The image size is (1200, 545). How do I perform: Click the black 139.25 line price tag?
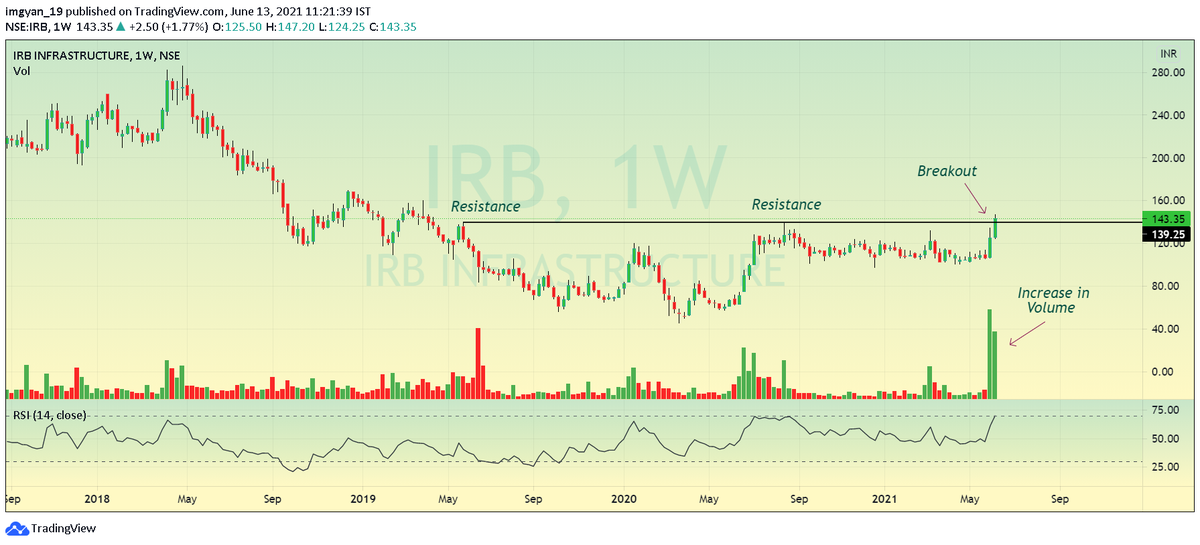[1167, 233]
